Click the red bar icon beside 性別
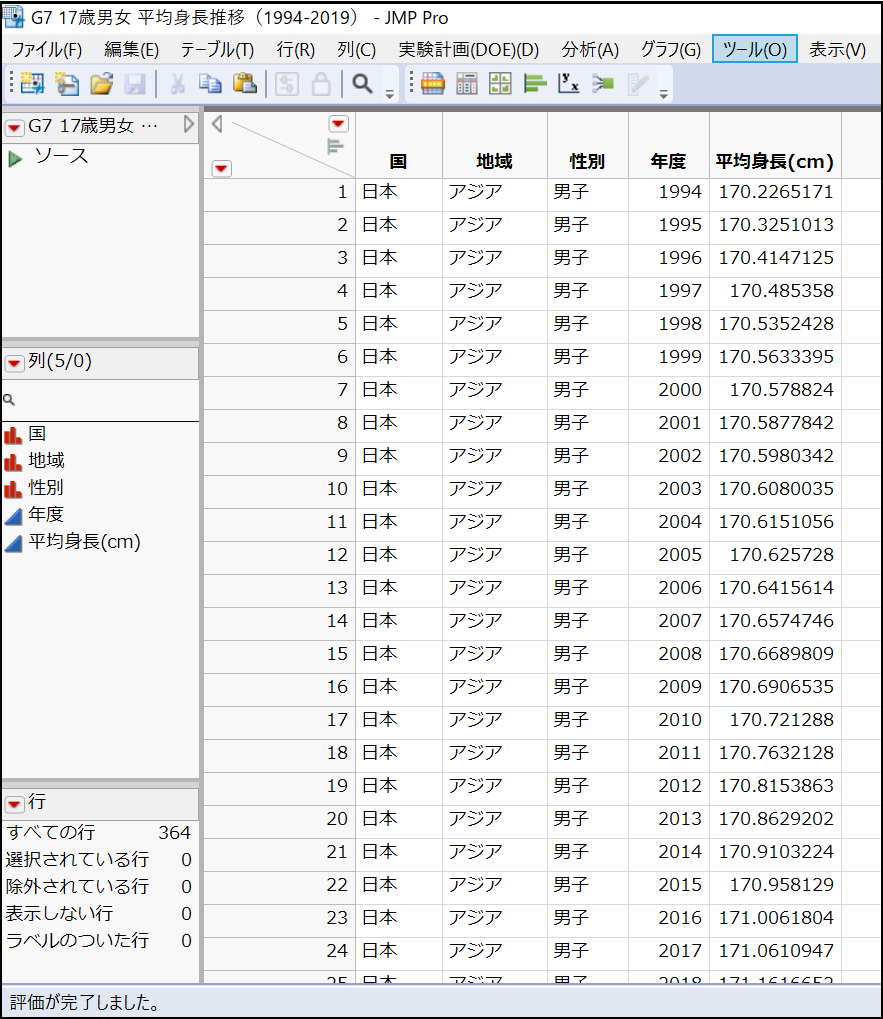The image size is (883, 1019). pyautogui.click(x=13, y=488)
